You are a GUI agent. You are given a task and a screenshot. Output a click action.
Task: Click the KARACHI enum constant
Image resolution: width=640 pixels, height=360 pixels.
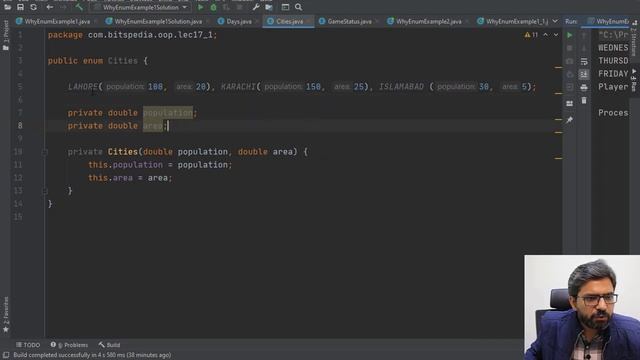pyautogui.click(x=238, y=87)
